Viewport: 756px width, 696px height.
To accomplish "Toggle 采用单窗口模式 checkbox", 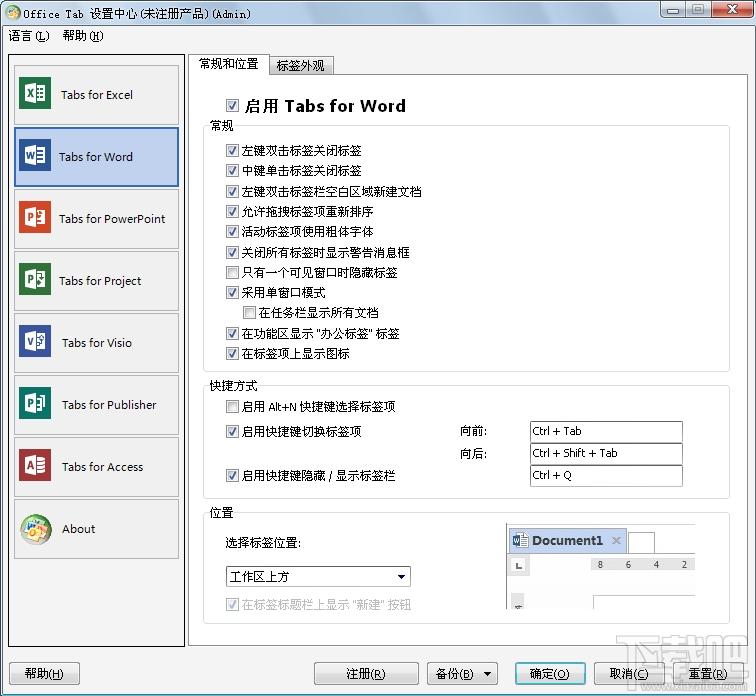I will [x=232, y=293].
